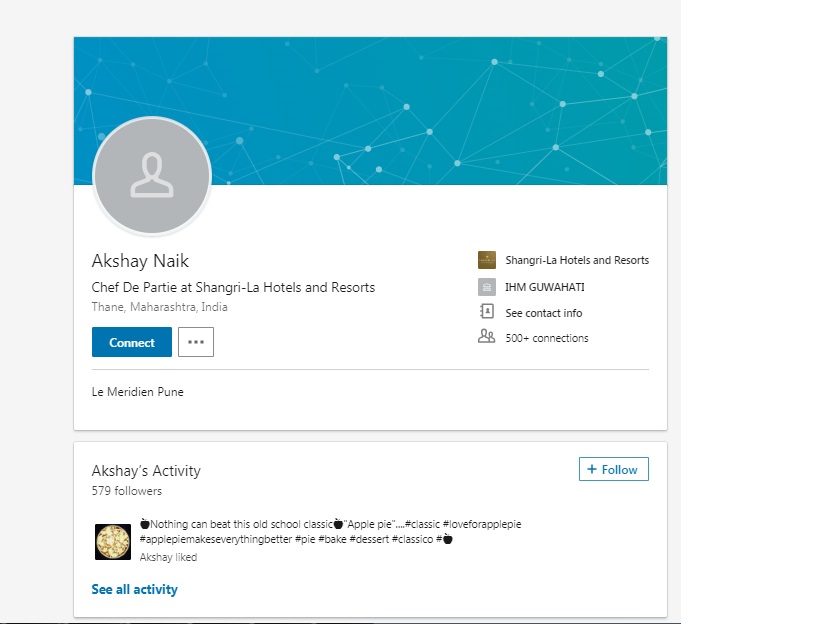Open the Shangri-La Hotels and Resorts link
Screen dimensions: 819x624
[x=577, y=260]
